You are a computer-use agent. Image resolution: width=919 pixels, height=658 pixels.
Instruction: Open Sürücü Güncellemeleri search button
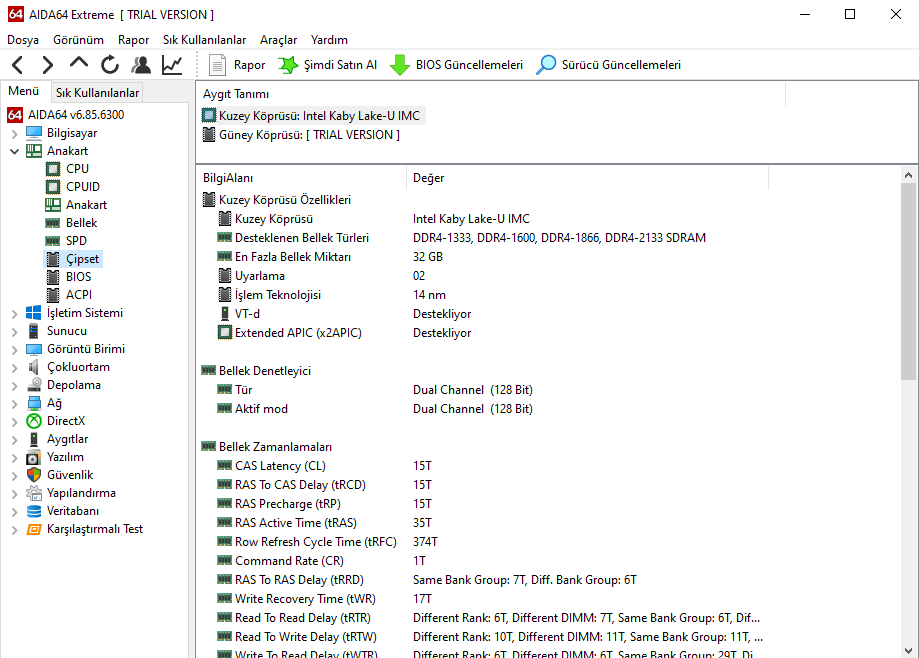coord(608,65)
